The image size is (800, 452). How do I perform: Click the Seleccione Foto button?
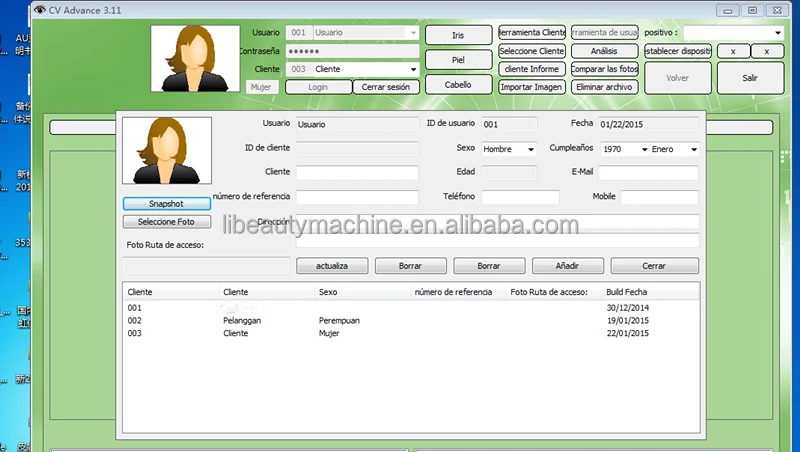[x=167, y=222]
